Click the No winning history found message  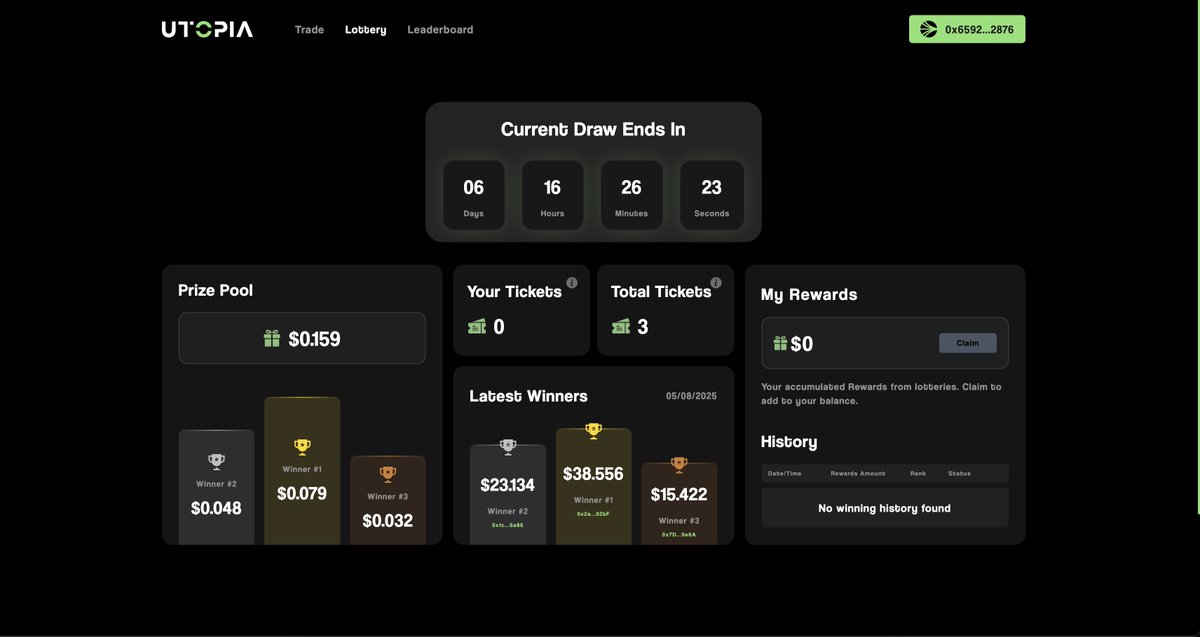(885, 508)
